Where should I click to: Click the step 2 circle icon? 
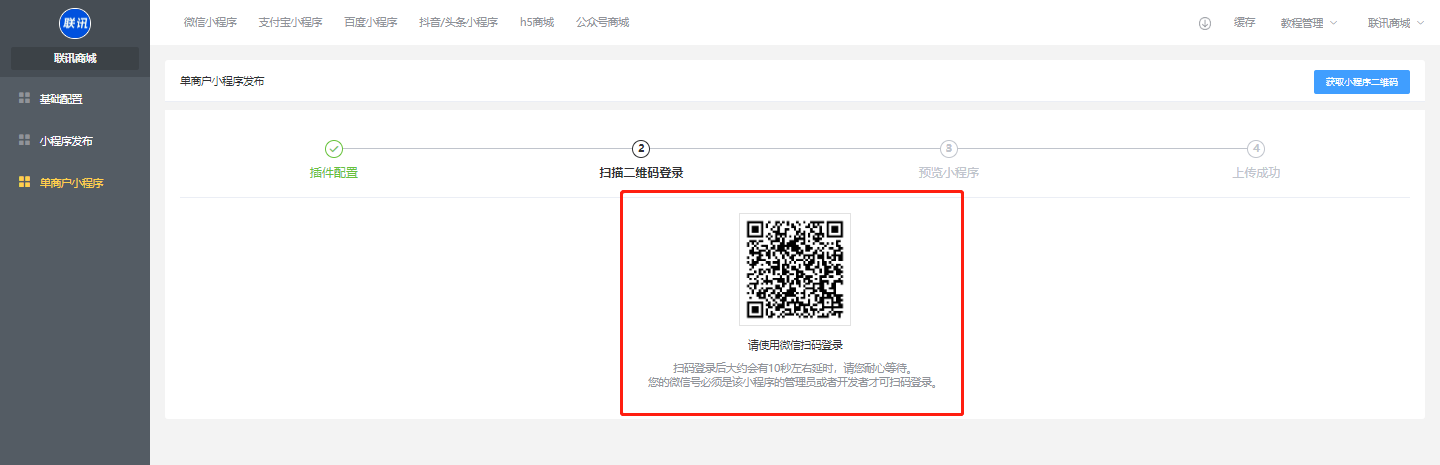pos(642,148)
